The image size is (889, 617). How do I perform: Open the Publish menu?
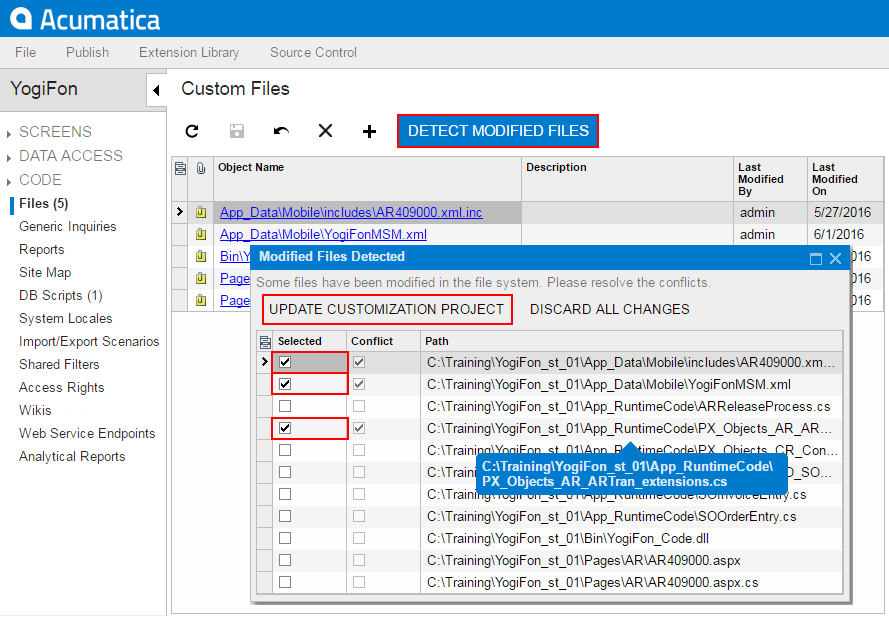pyautogui.click(x=87, y=52)
